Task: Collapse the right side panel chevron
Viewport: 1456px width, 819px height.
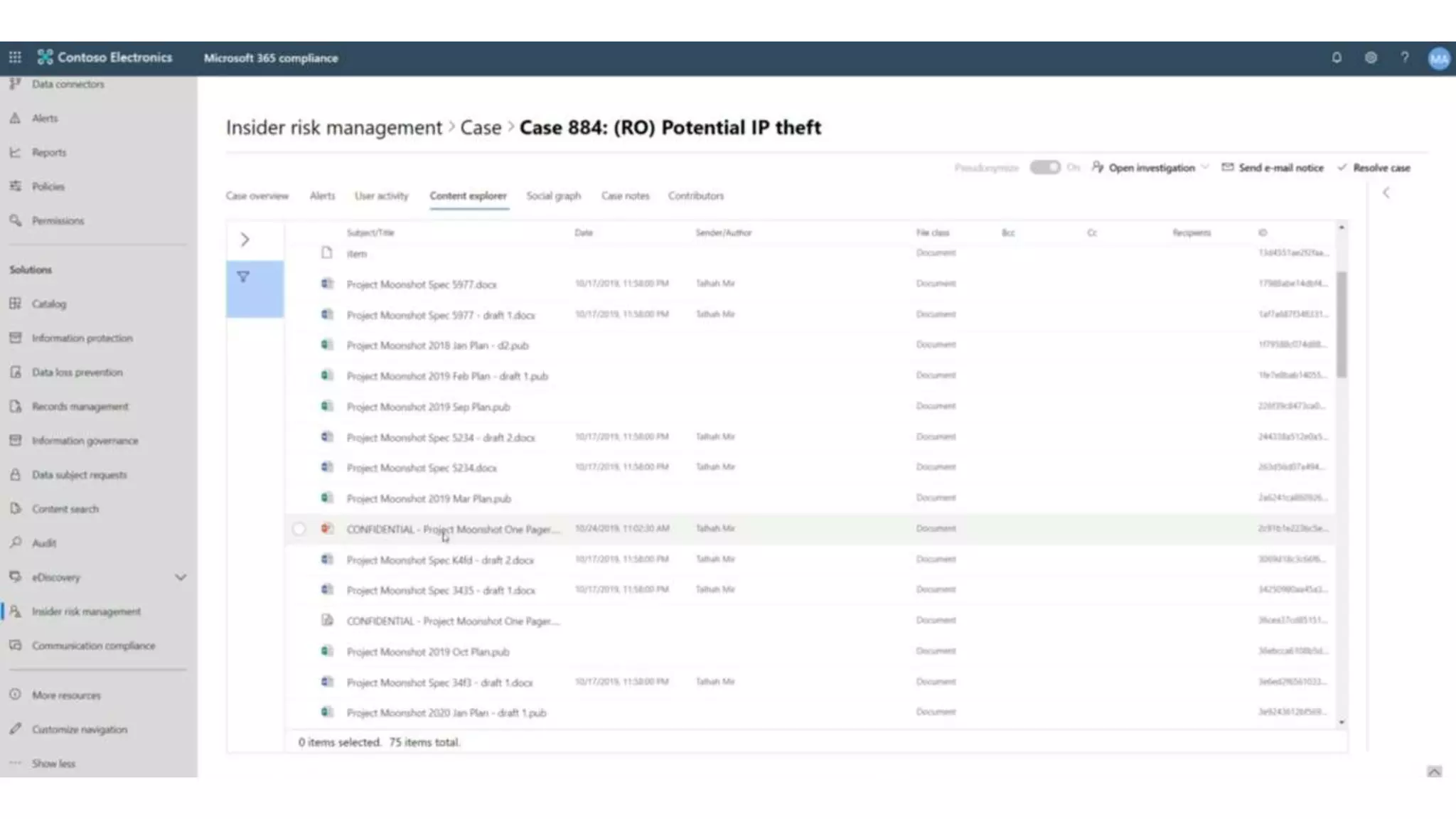Action: coord(1386,193)
